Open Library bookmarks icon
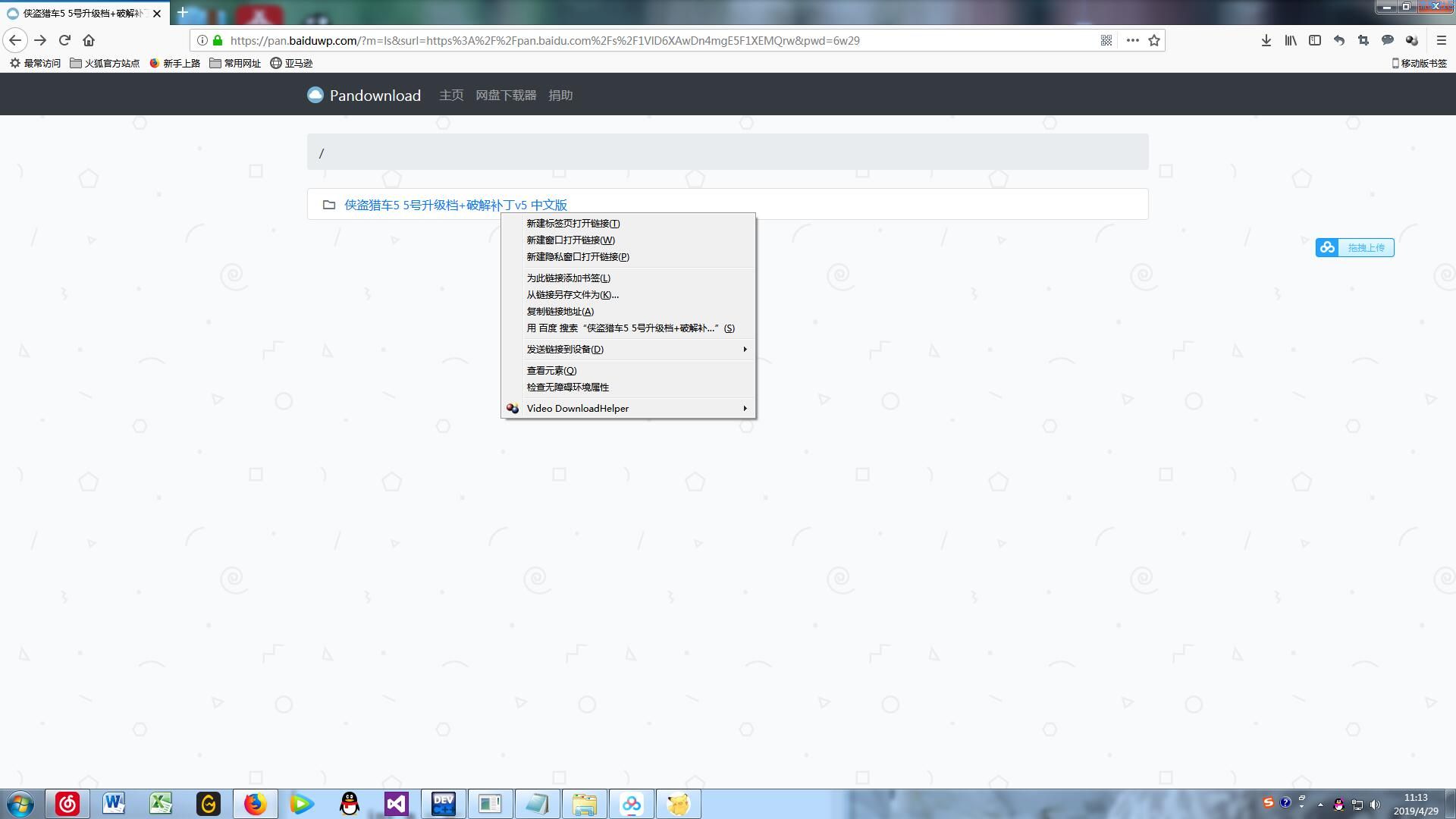This screenshot has width=1456, height=819. [x=1291, y=40]
